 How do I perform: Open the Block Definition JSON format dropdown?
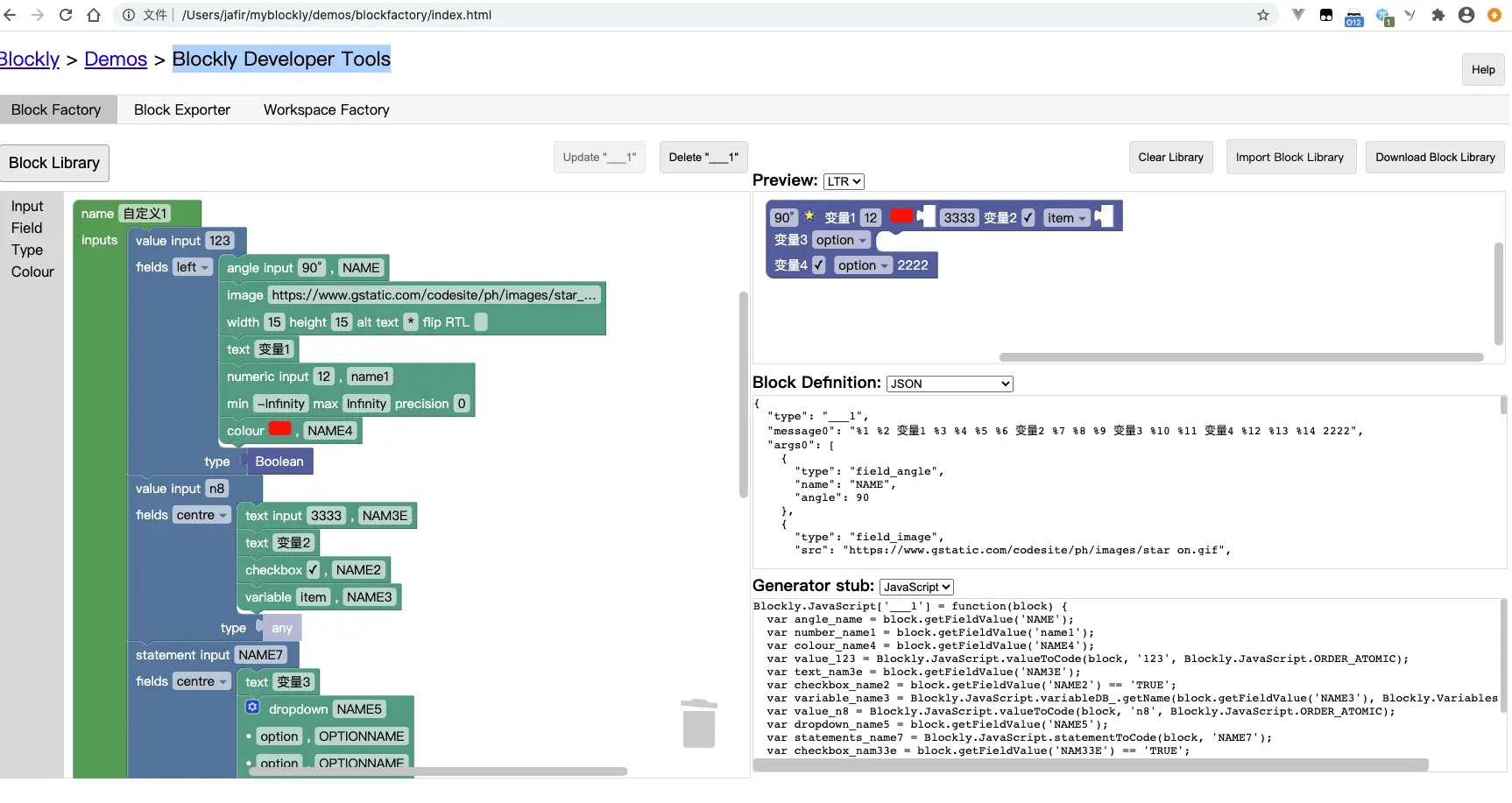pyautogui.click(x=950, y=384)
